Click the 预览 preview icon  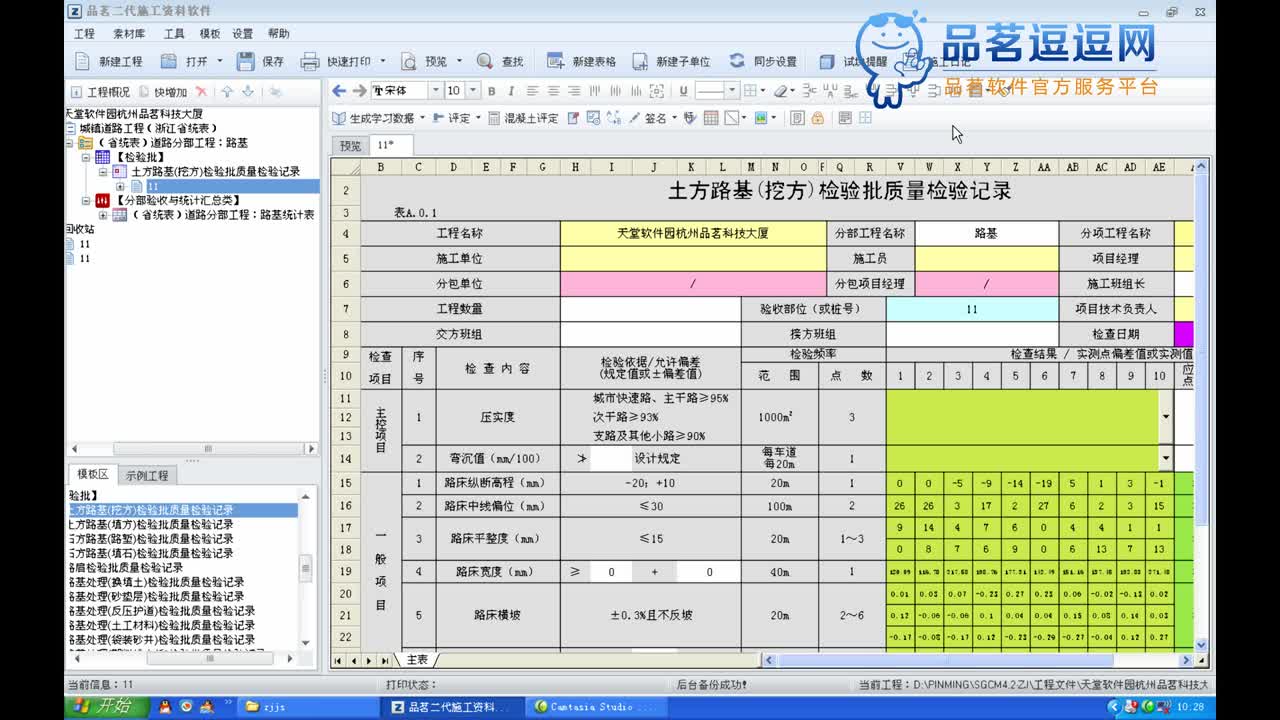point(410,61)
